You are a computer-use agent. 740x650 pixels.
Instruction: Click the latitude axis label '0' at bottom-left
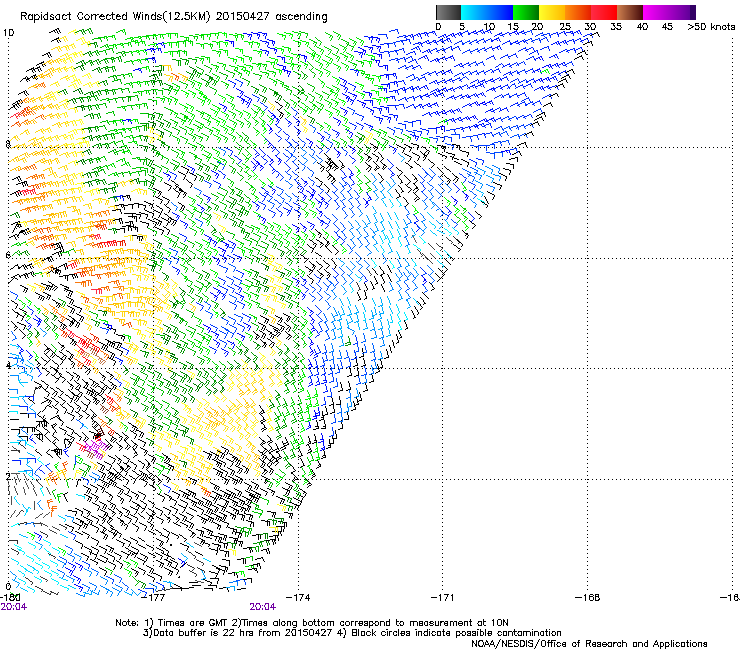pos(8,587)
